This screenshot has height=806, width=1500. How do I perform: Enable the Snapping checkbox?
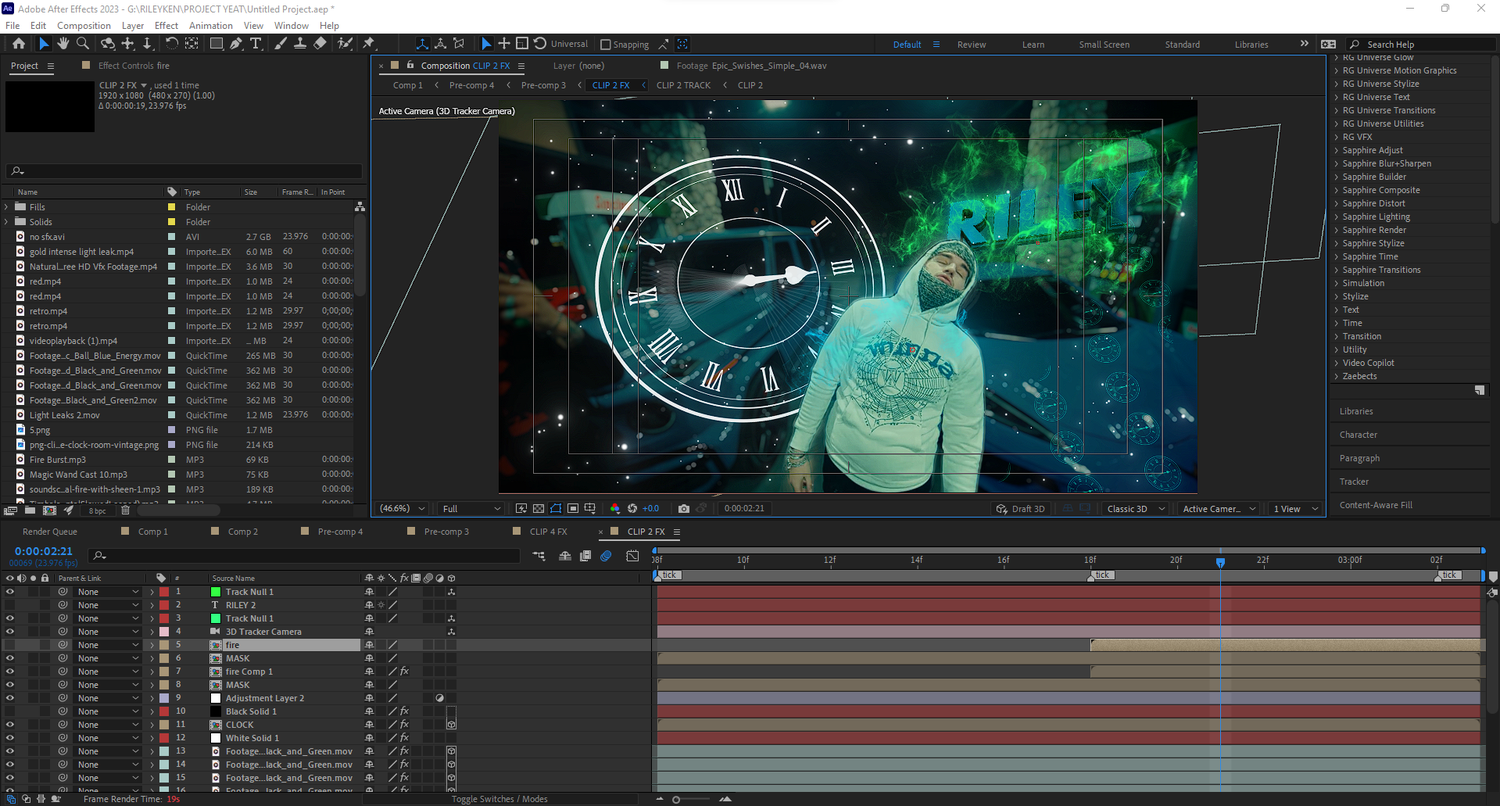point(606,45)
